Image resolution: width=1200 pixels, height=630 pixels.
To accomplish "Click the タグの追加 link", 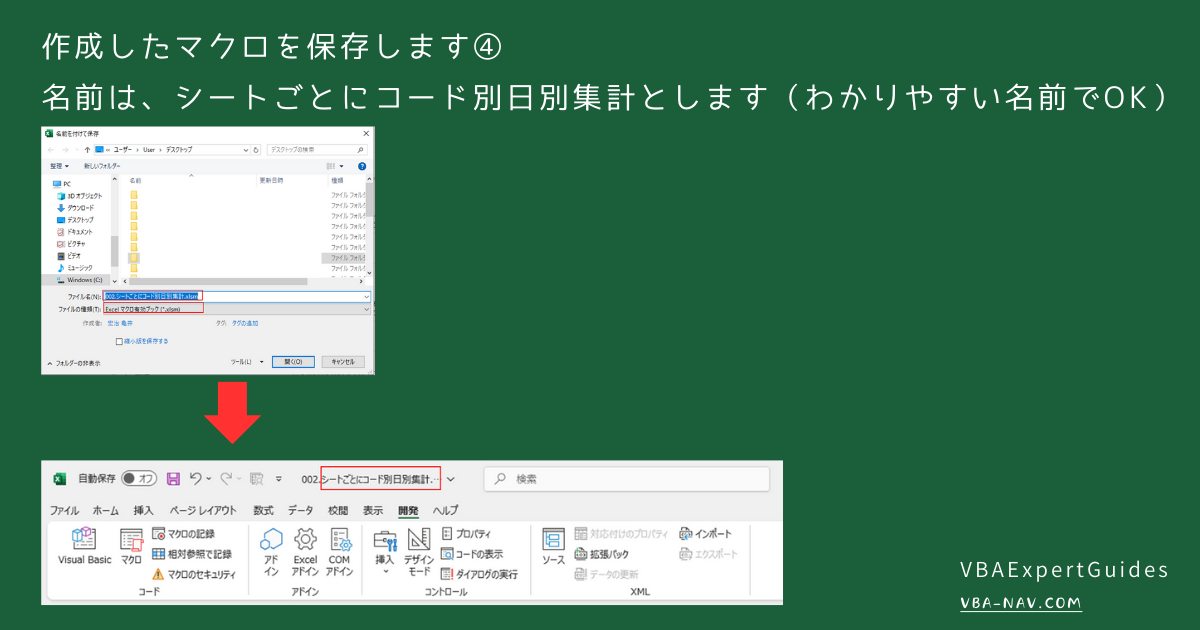I will [x=246, y=324].
